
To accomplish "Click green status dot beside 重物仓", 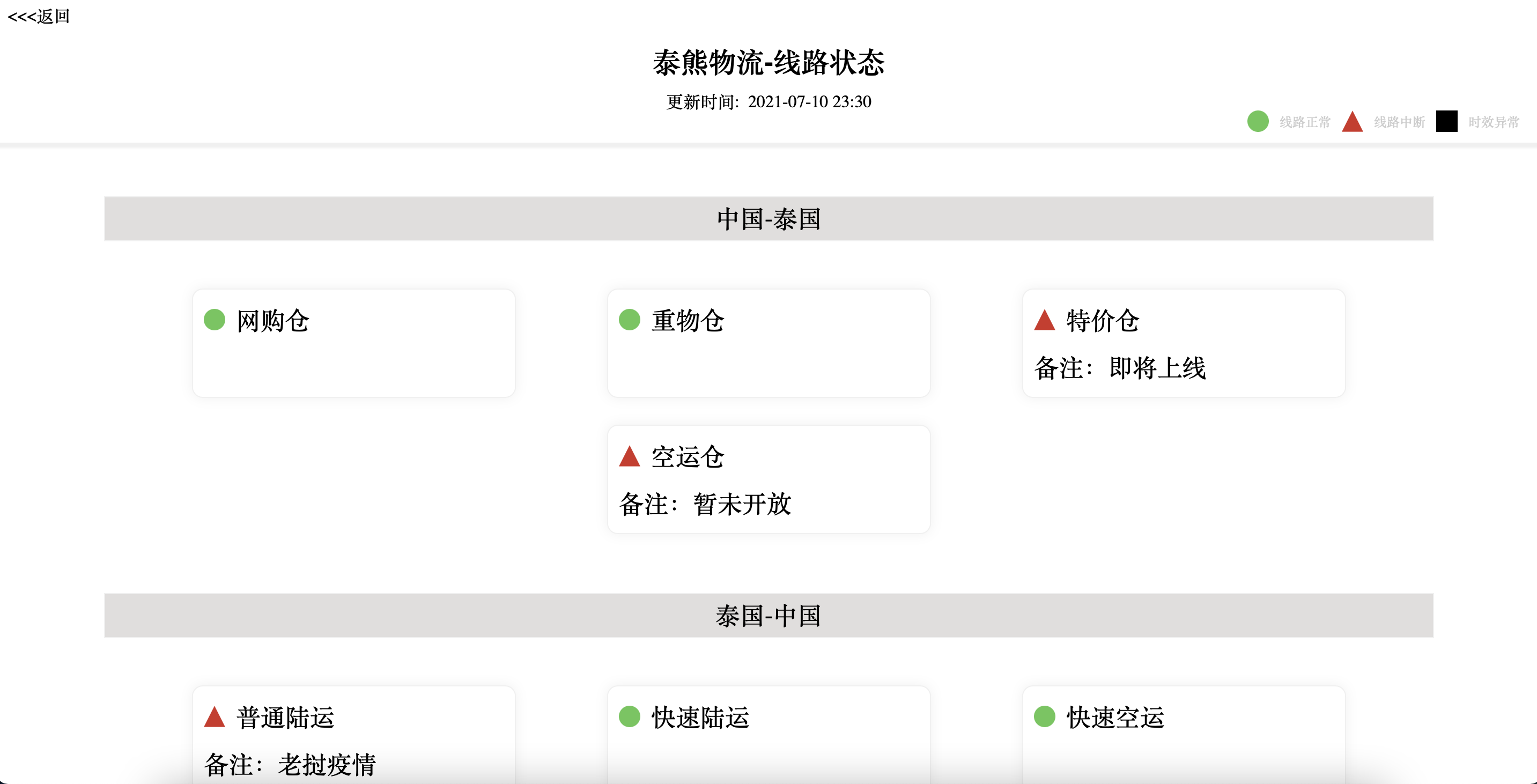I will 630,320.
